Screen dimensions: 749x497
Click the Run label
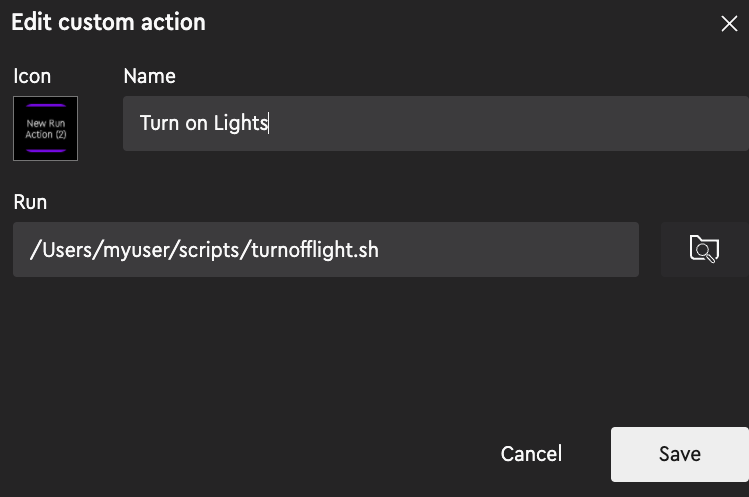(30, 202)
